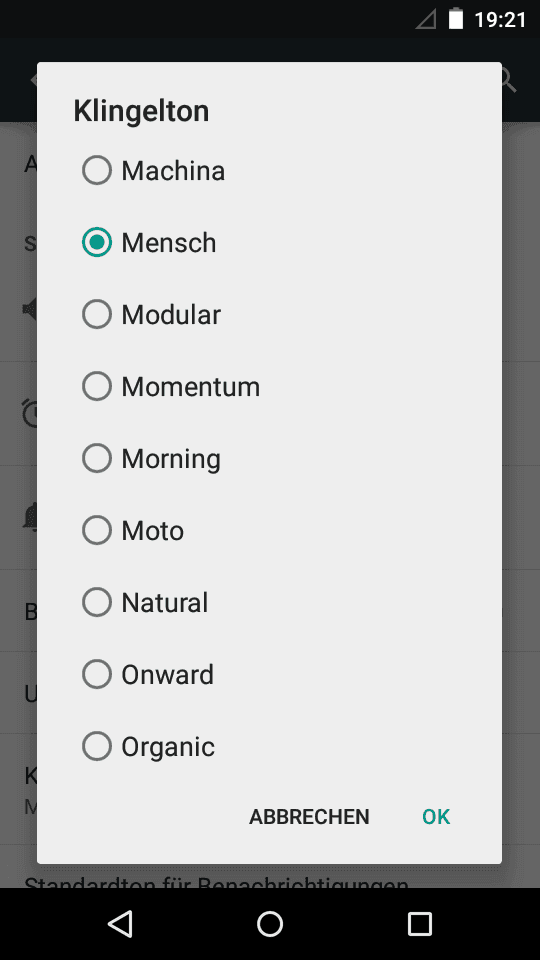Image resolution: width=540 pixels, height=960 pixels.
Task: Pick the Morning ringtone radio button
Action: click(x=97, y=459)
